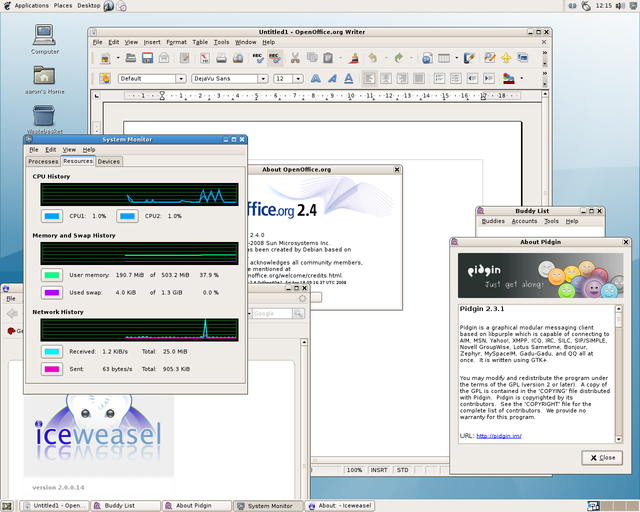Open View menu in System Monitor

[x=69, y=150]
